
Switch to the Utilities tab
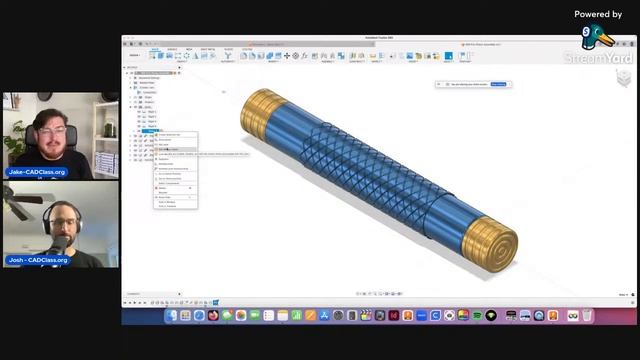[247, 49]
